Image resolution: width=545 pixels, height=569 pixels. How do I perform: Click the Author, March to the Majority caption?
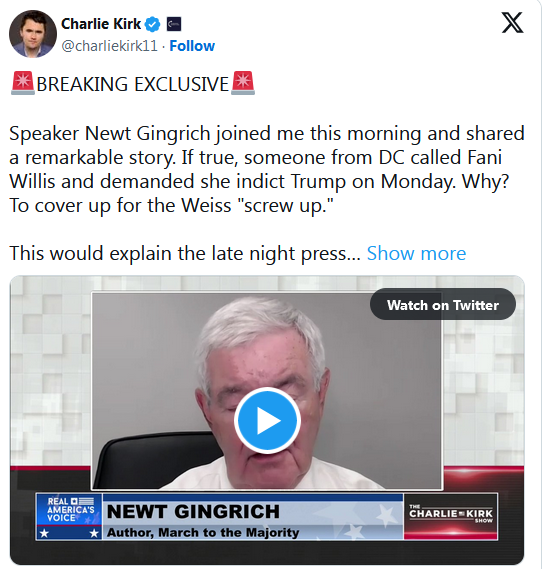203,532
